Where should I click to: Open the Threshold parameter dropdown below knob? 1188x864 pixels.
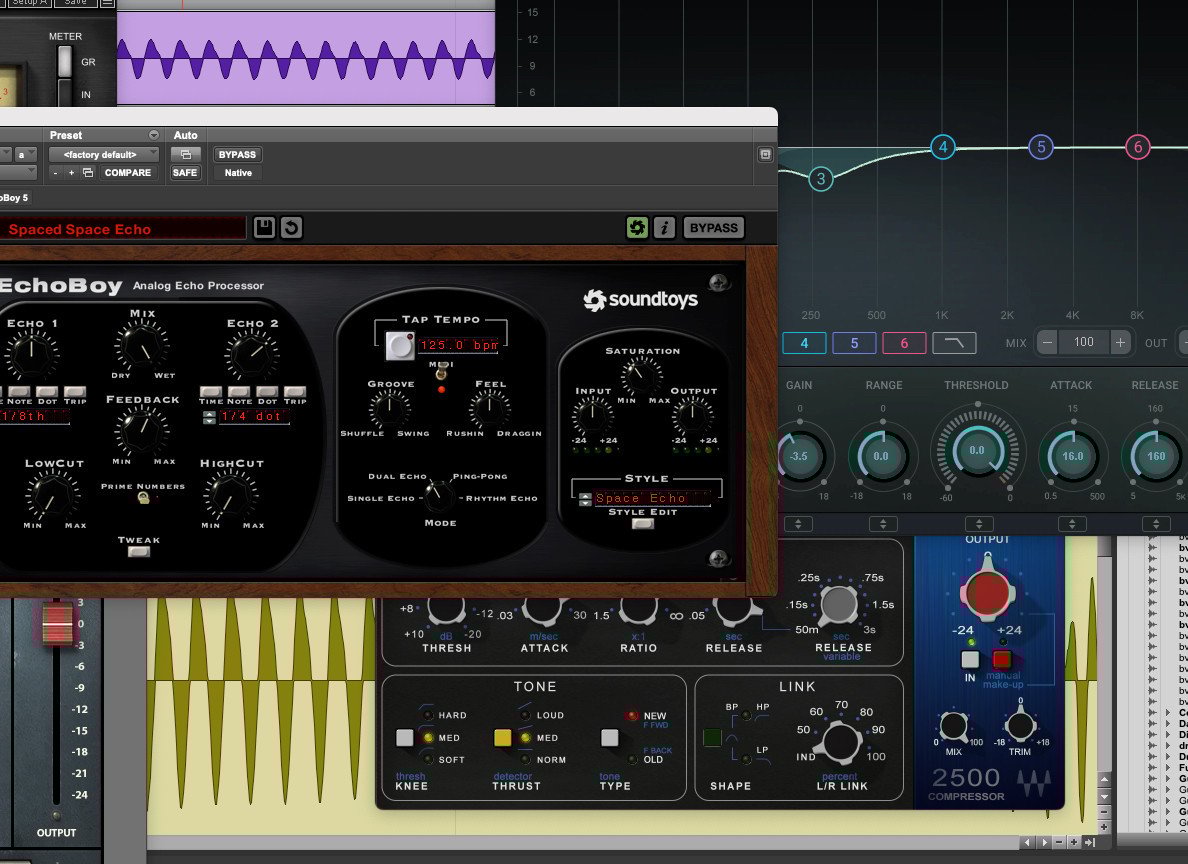(977, 524)
